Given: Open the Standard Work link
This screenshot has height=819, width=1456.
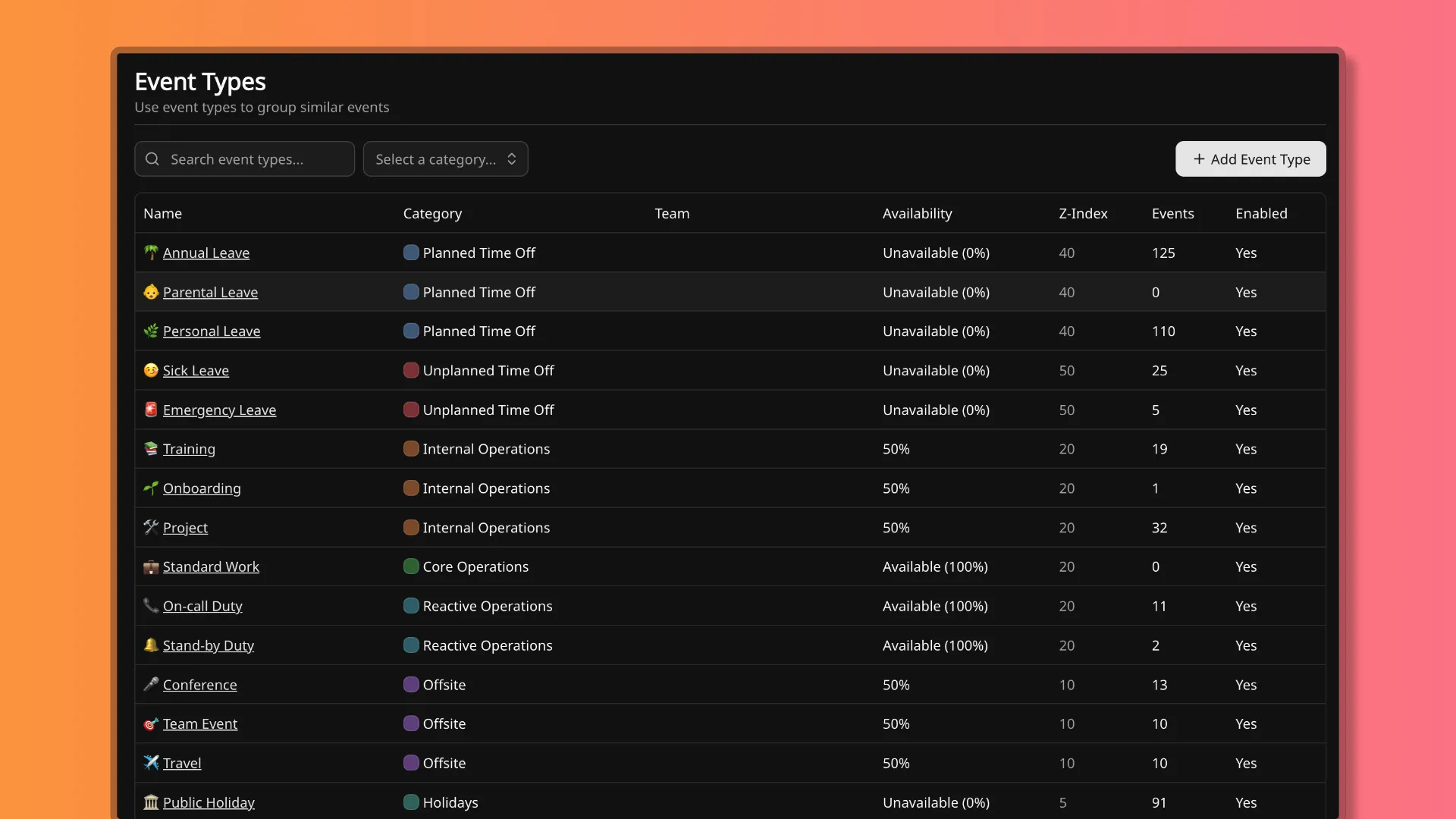Looking at the screenshot, I should [x=211, y=566].
